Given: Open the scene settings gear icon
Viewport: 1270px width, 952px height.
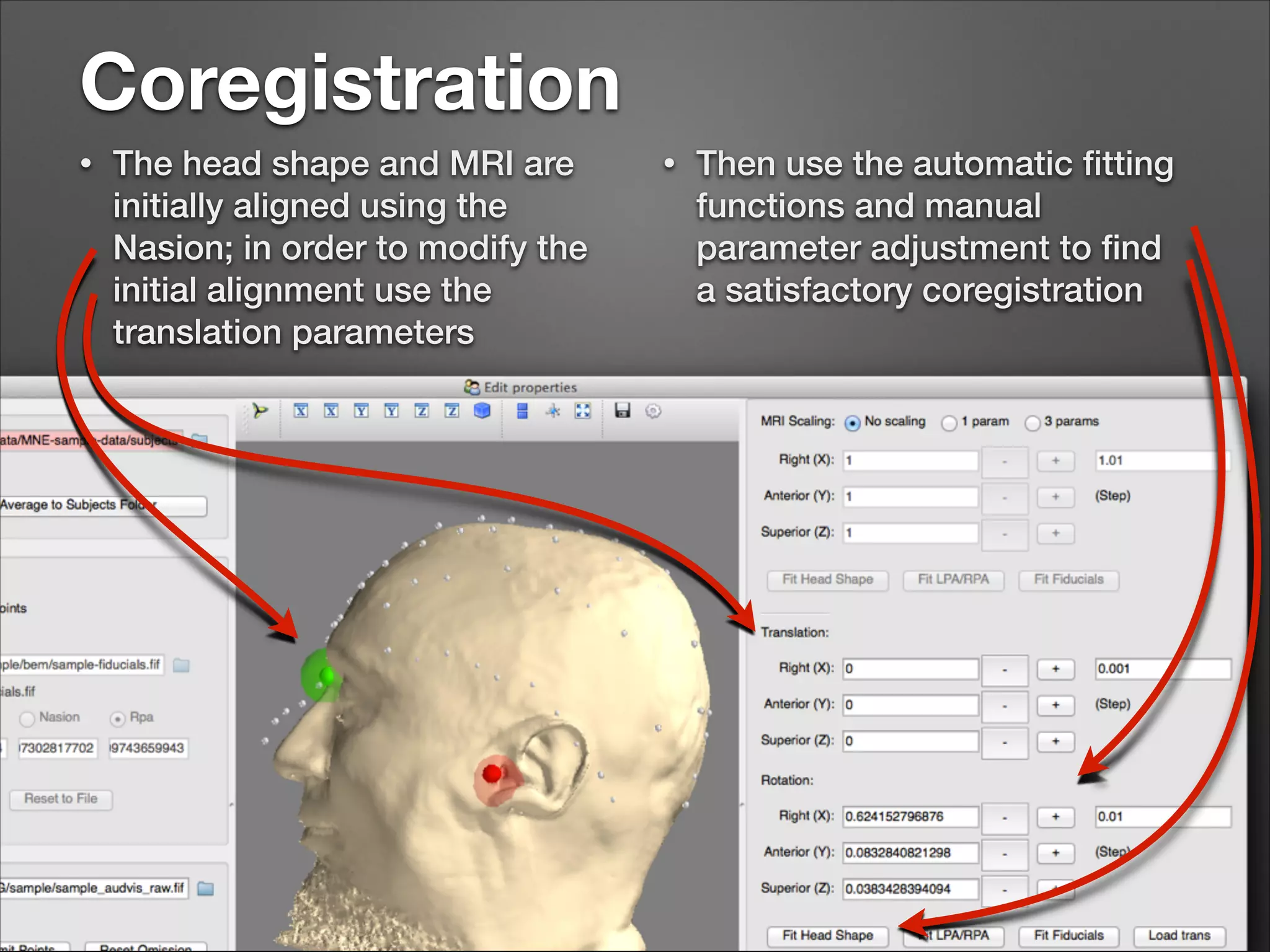Looking at the screenshot, I should (653, 411).
